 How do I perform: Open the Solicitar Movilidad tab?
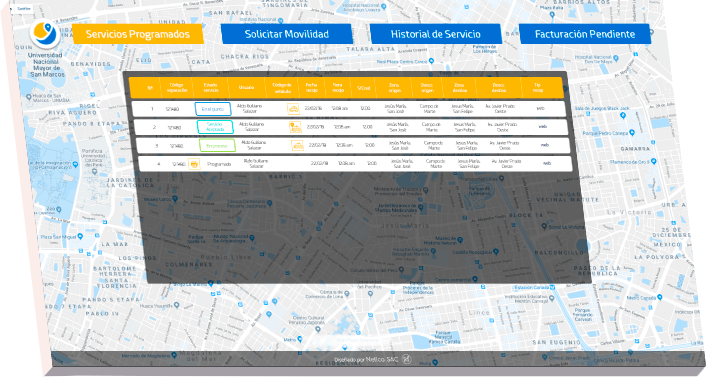tap(287, 34)
